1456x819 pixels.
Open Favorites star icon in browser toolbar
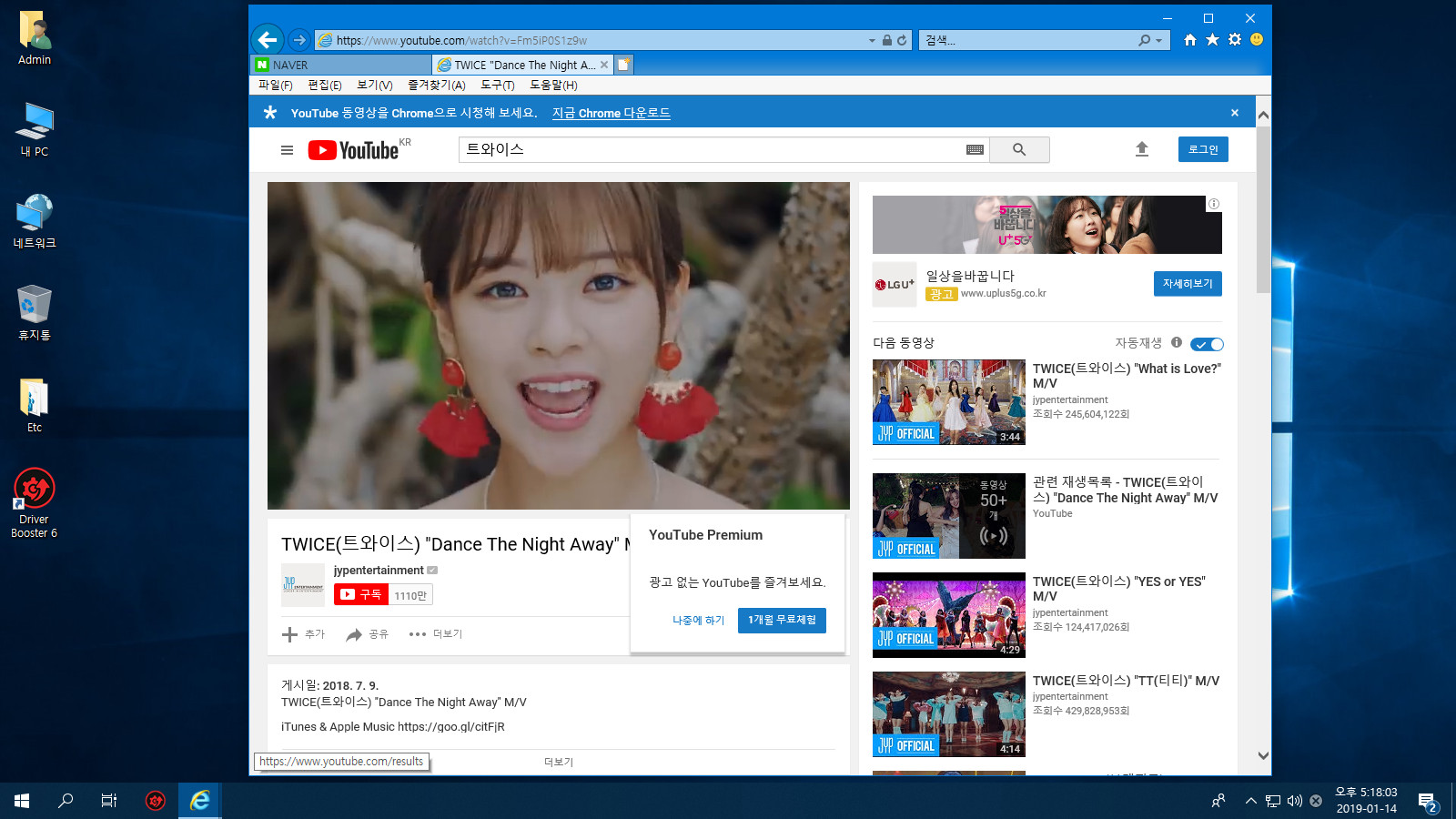[x=1212, y=39]
